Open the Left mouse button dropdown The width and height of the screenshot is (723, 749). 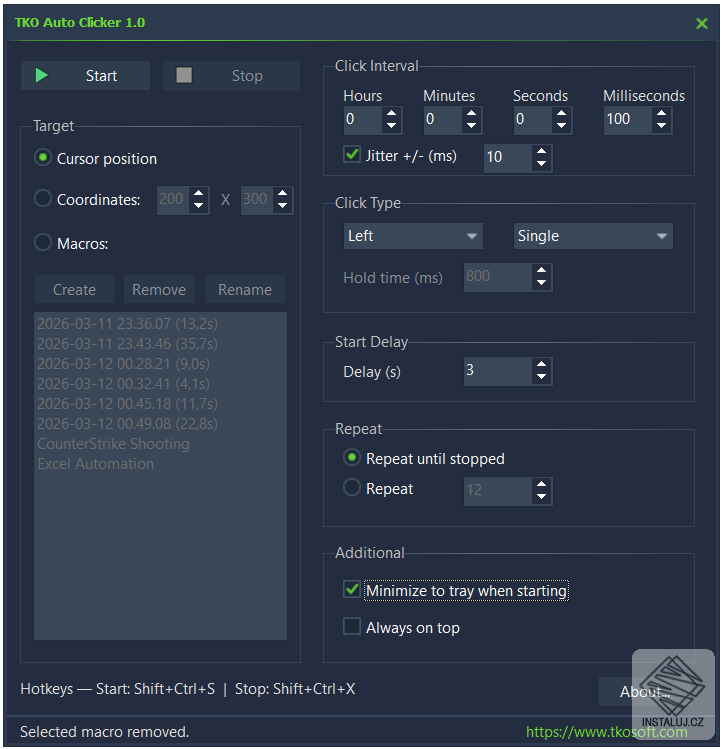413,236
